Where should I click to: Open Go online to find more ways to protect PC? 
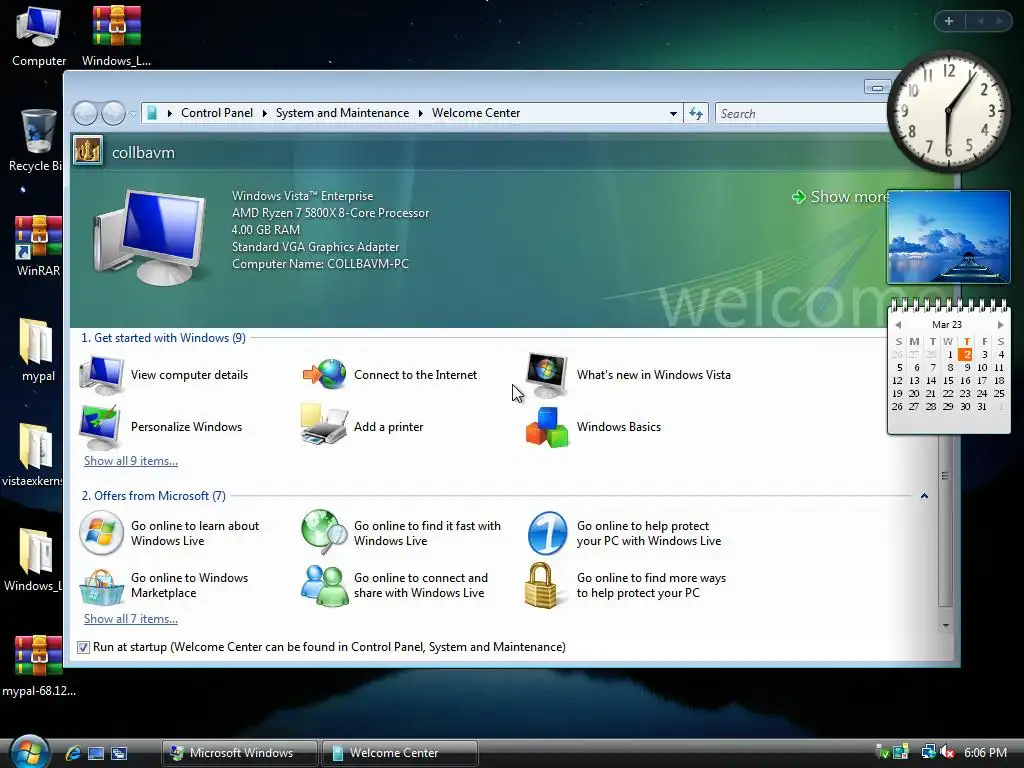pyautogui.click(x=626, y=586)
